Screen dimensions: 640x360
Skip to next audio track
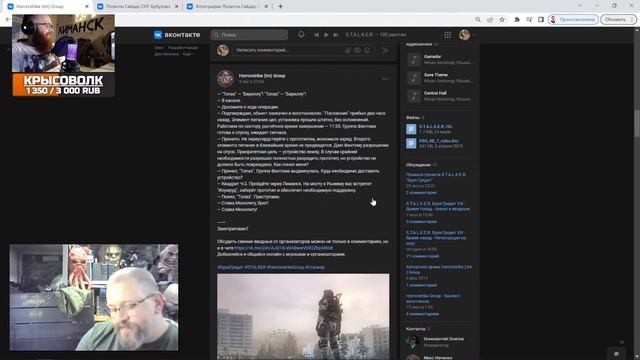336,35
